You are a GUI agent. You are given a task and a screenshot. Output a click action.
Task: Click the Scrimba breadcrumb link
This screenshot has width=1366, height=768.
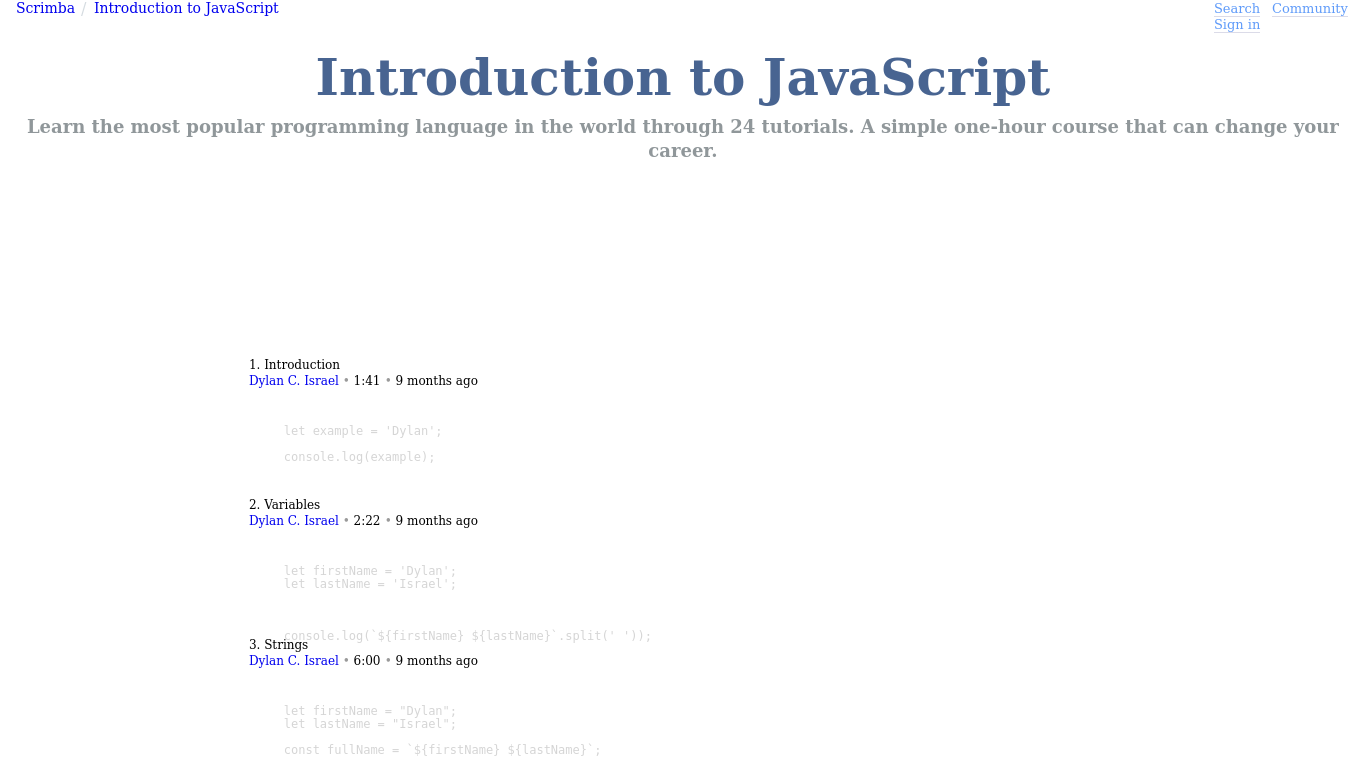pyautogui.click(x=45, y=9)
